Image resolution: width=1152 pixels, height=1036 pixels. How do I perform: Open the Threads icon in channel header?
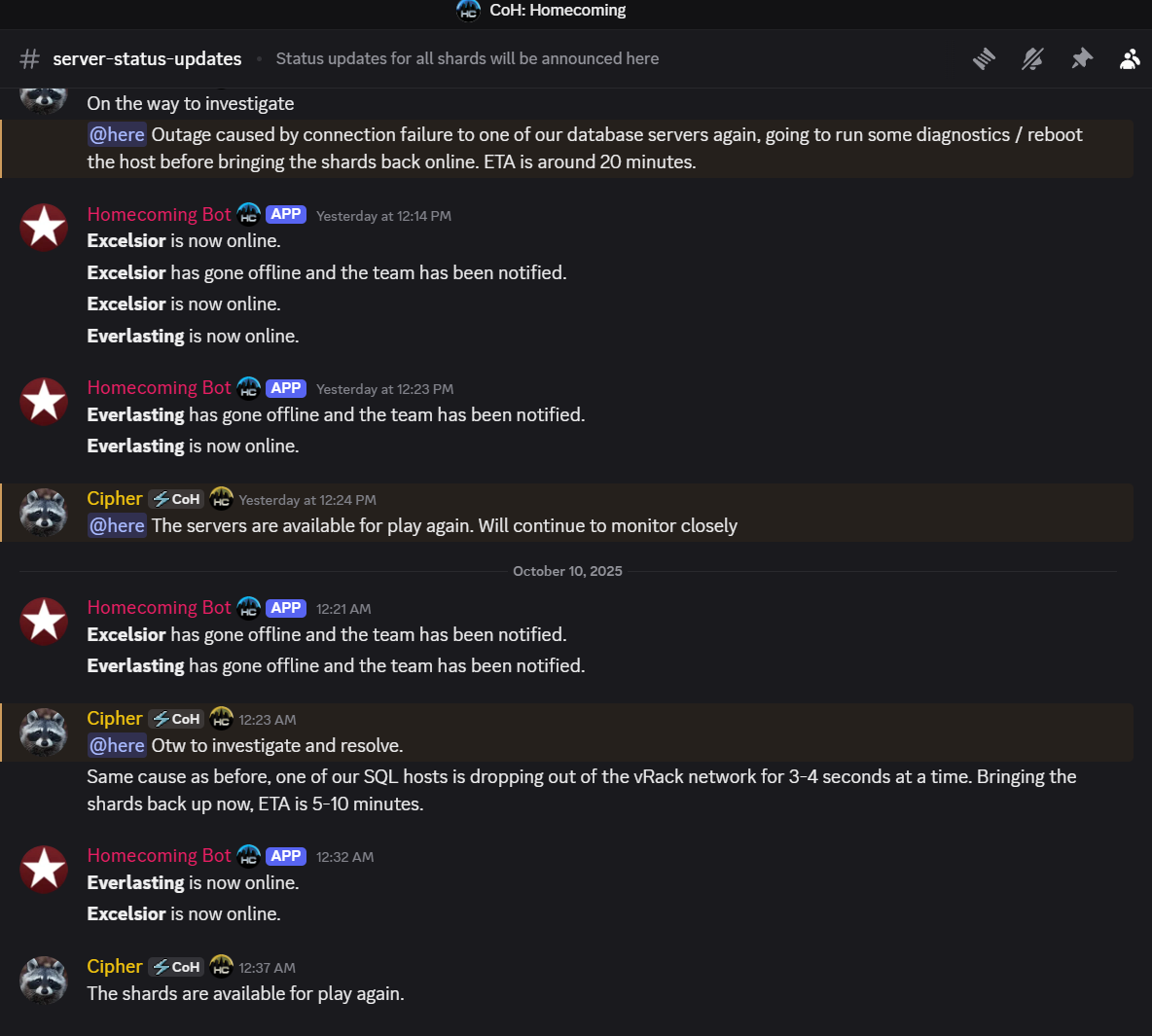[984, 59]
